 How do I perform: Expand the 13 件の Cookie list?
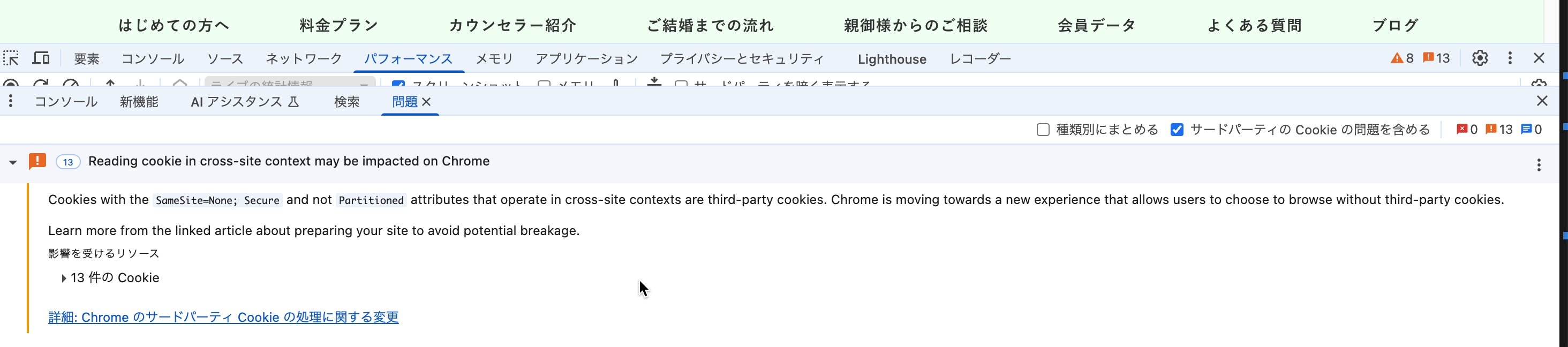(64, 278)
